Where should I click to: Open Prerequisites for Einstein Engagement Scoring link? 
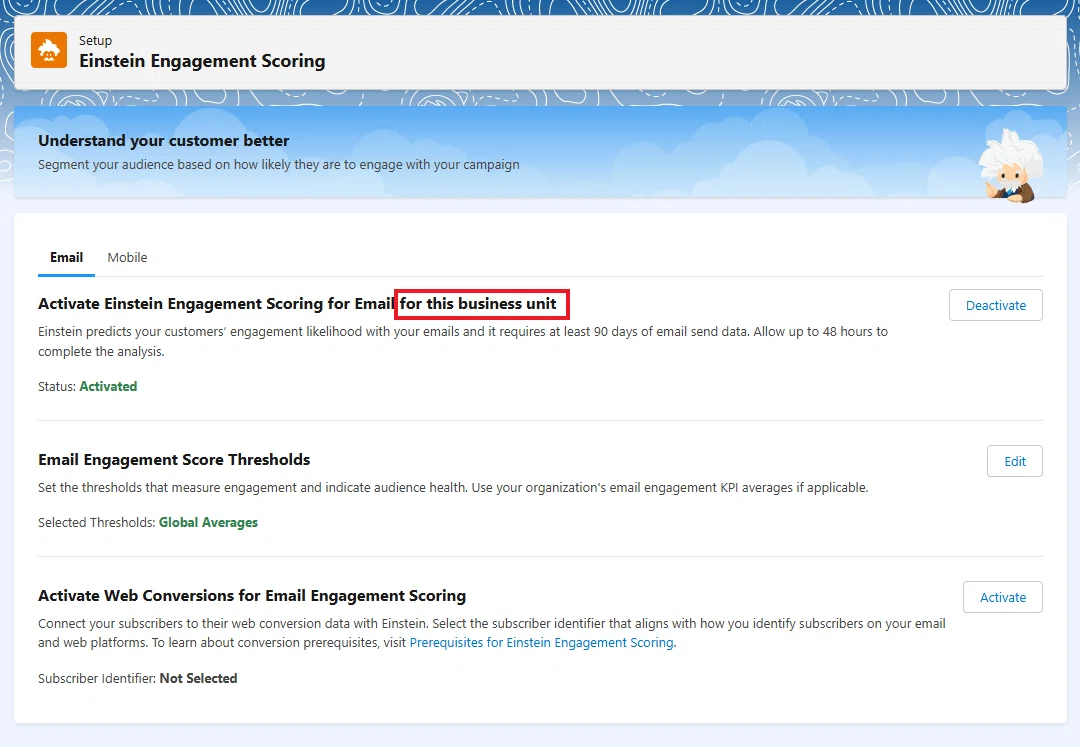point(541,642)
